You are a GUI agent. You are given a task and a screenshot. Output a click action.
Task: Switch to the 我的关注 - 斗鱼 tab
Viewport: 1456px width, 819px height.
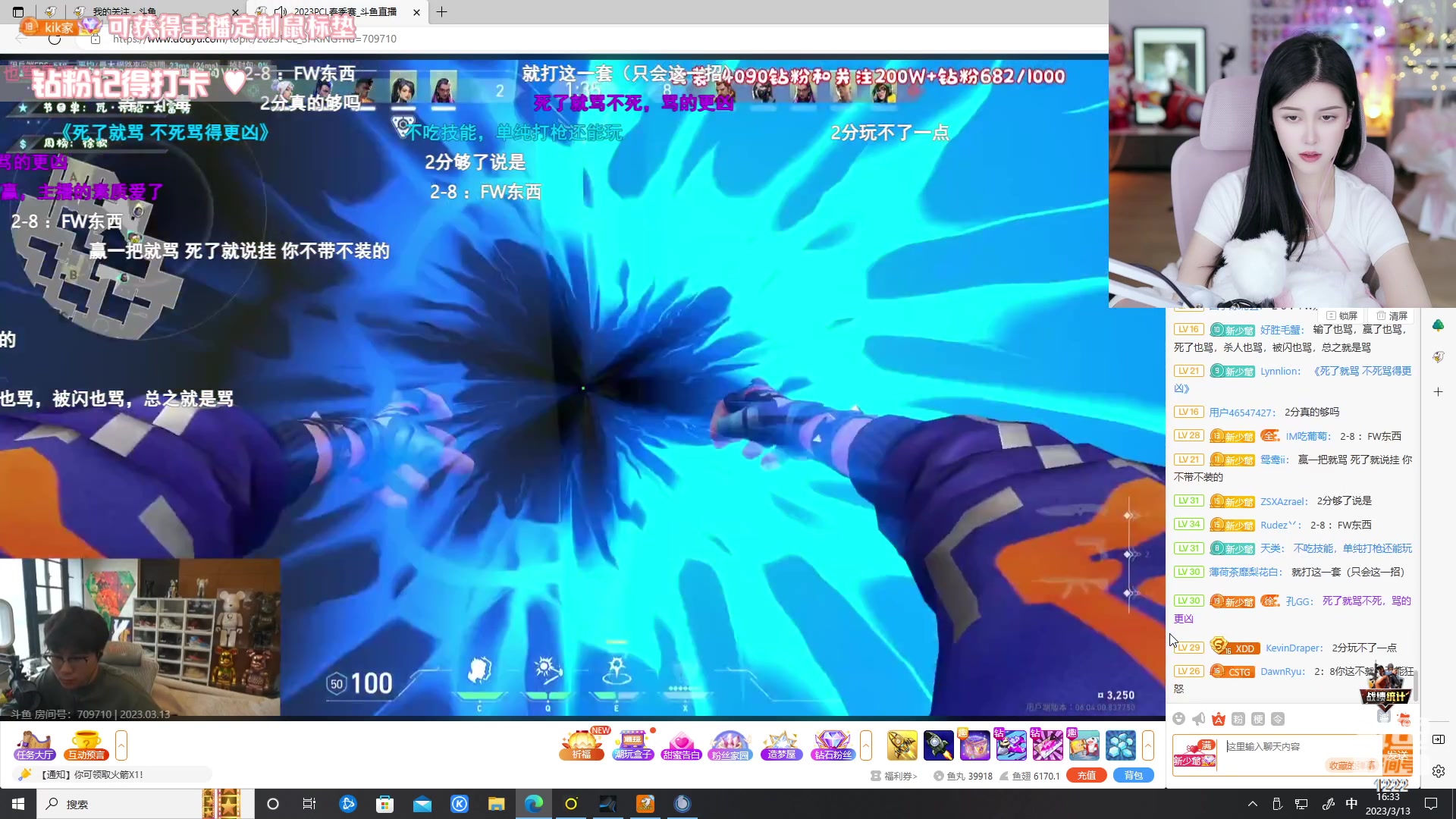tap(156, 11)
